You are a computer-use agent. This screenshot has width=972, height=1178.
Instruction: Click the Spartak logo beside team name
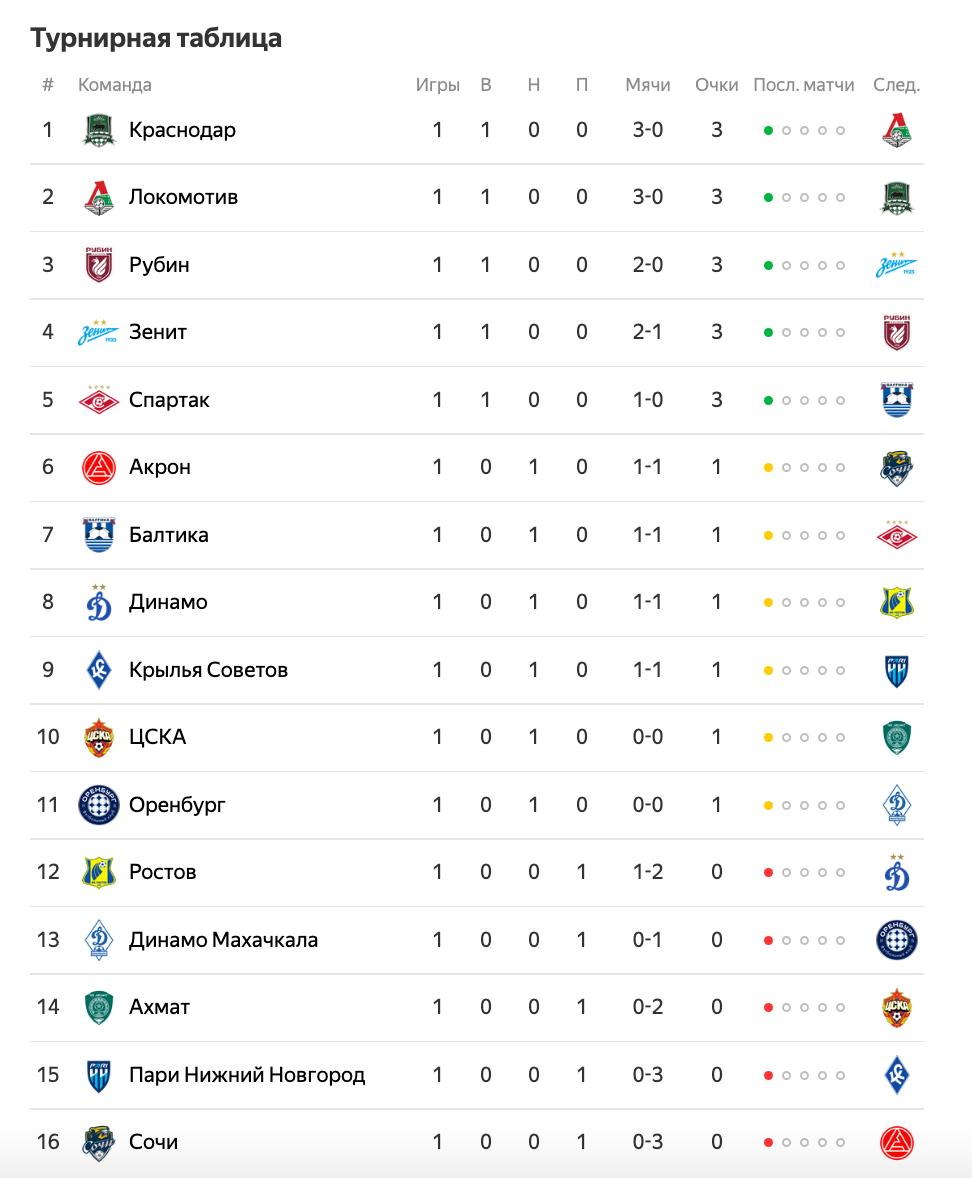[98, 400]
